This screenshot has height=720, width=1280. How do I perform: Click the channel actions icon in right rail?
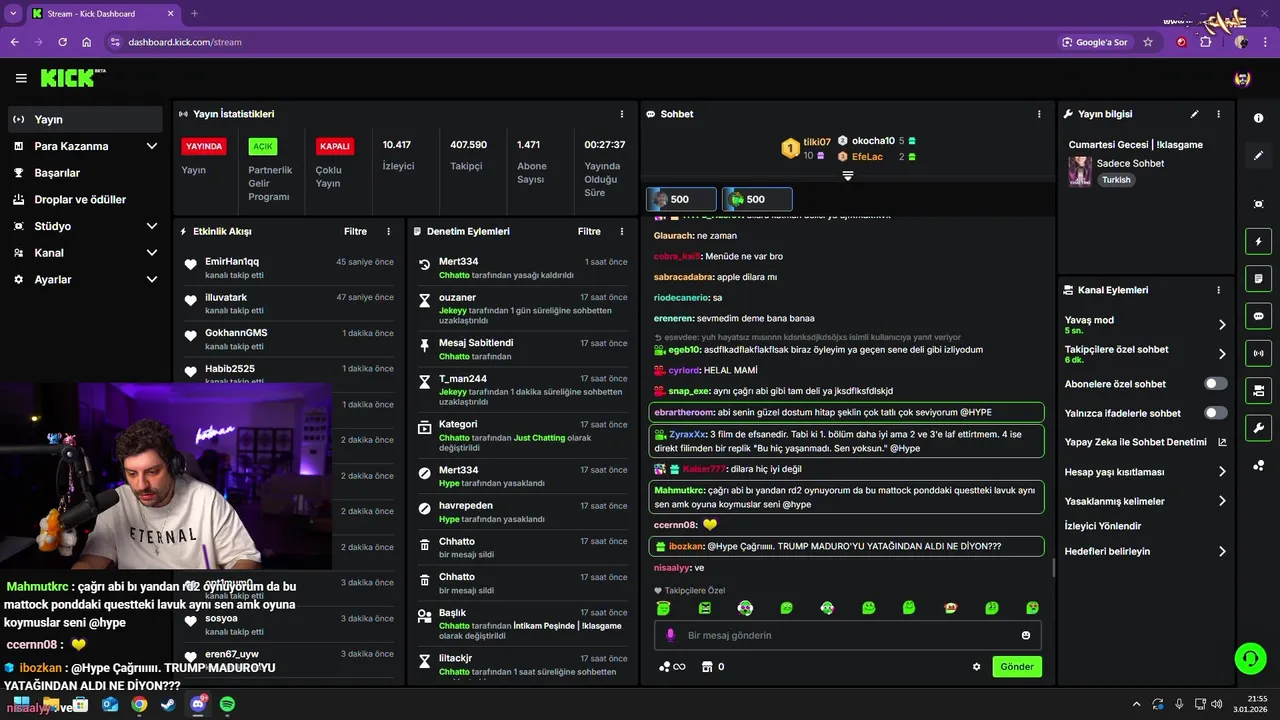(x=1258, y=390)
